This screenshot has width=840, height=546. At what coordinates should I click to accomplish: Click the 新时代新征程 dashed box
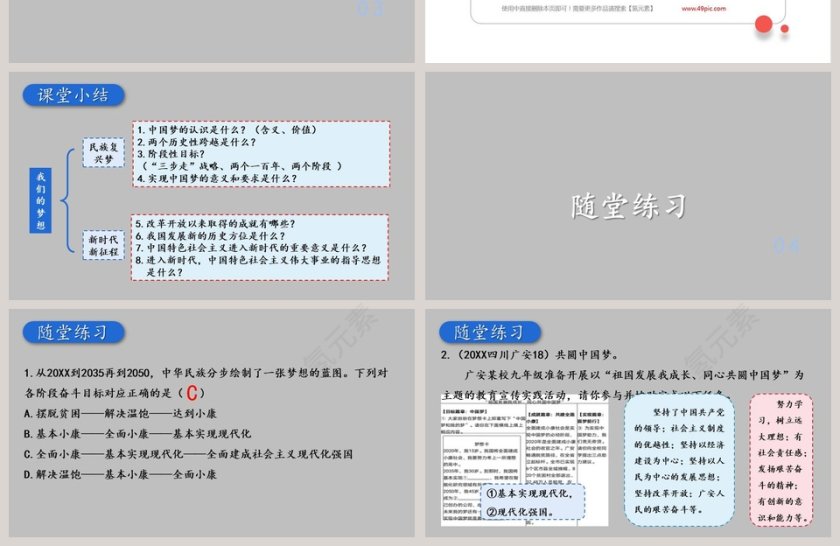pos(103,245)
